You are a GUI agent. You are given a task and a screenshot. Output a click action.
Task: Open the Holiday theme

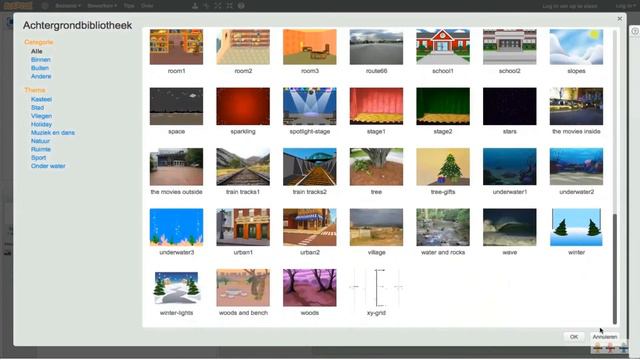point(41,124)
